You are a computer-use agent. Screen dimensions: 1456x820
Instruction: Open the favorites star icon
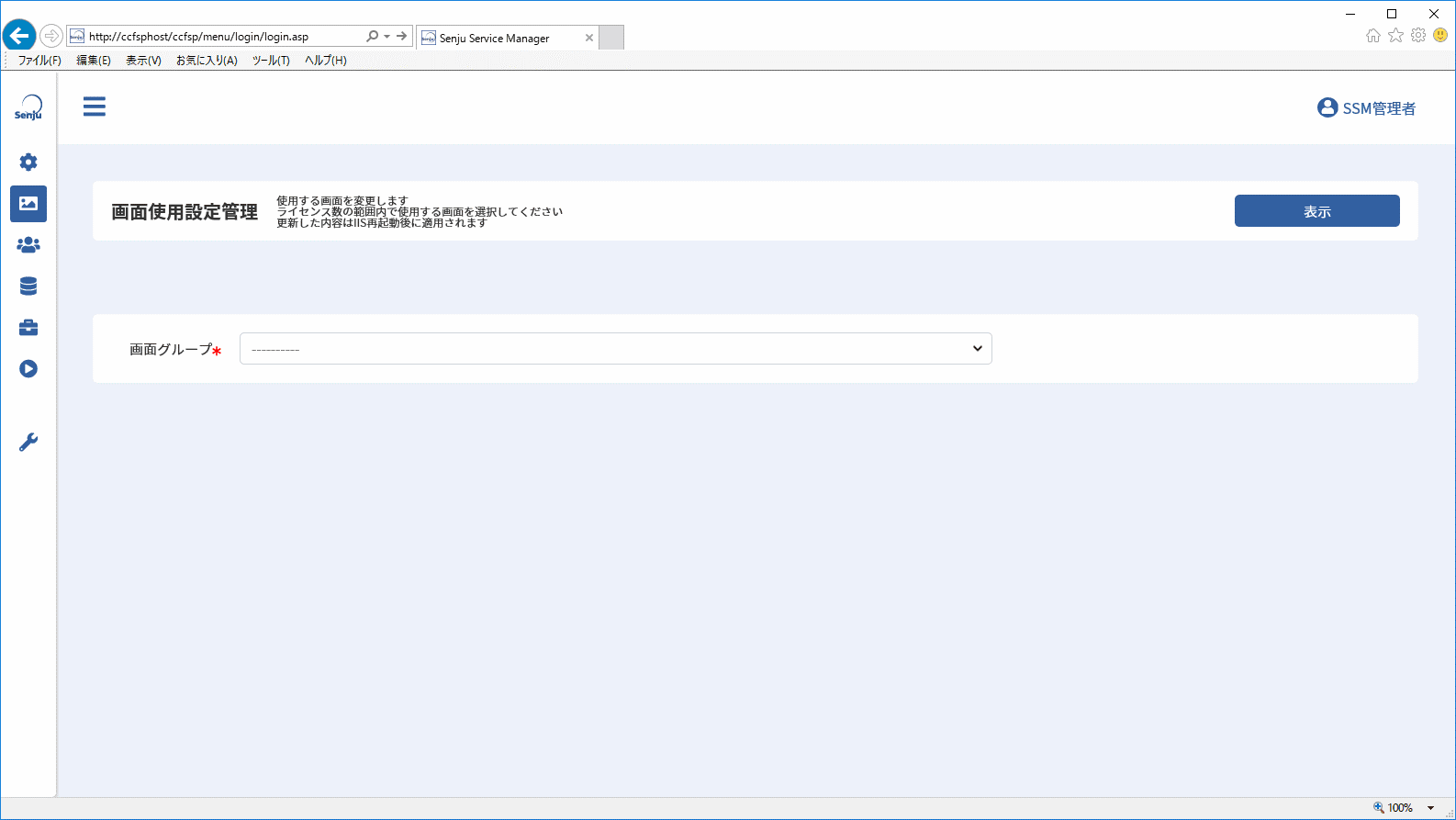1396,36
